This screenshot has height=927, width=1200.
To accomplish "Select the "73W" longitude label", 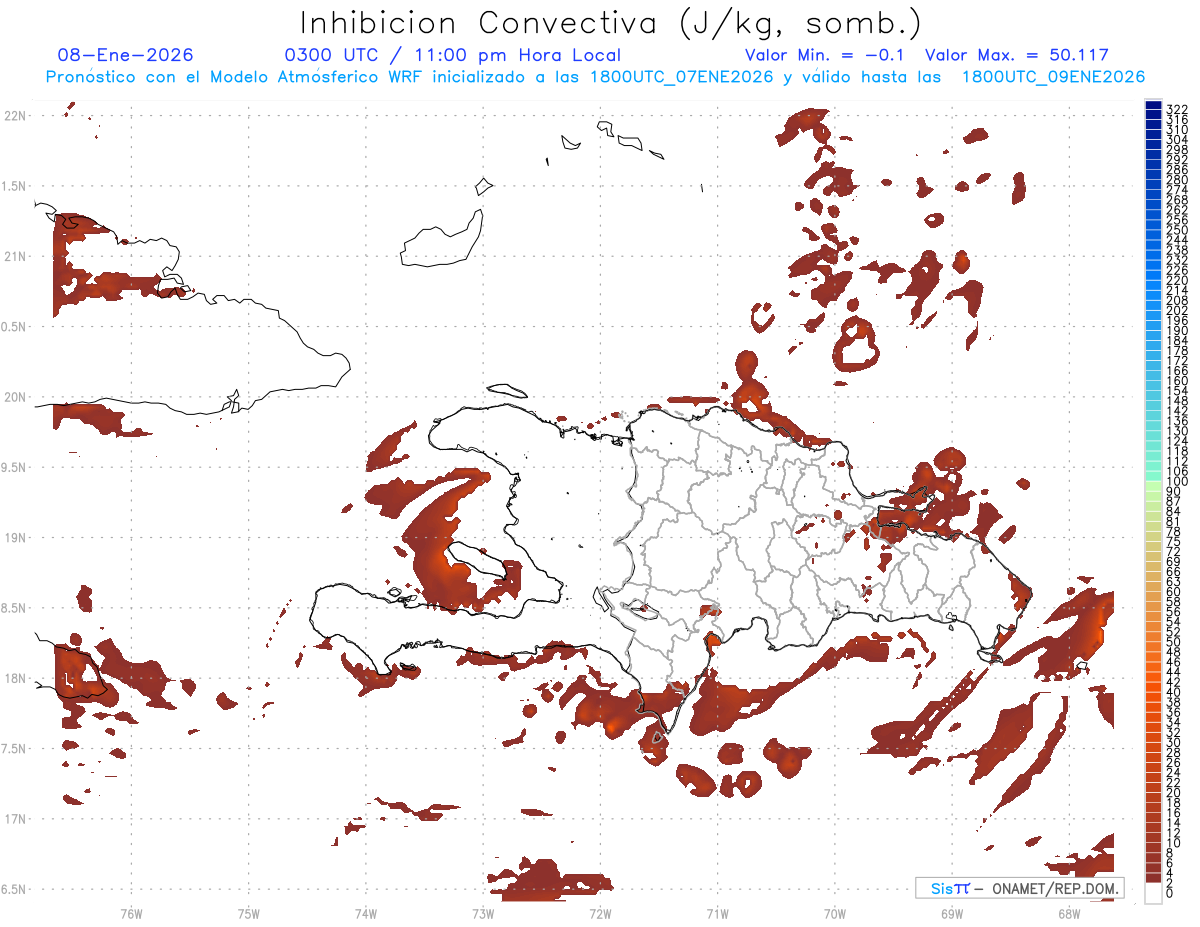I will pyautogui.click(x=483, y=913).
